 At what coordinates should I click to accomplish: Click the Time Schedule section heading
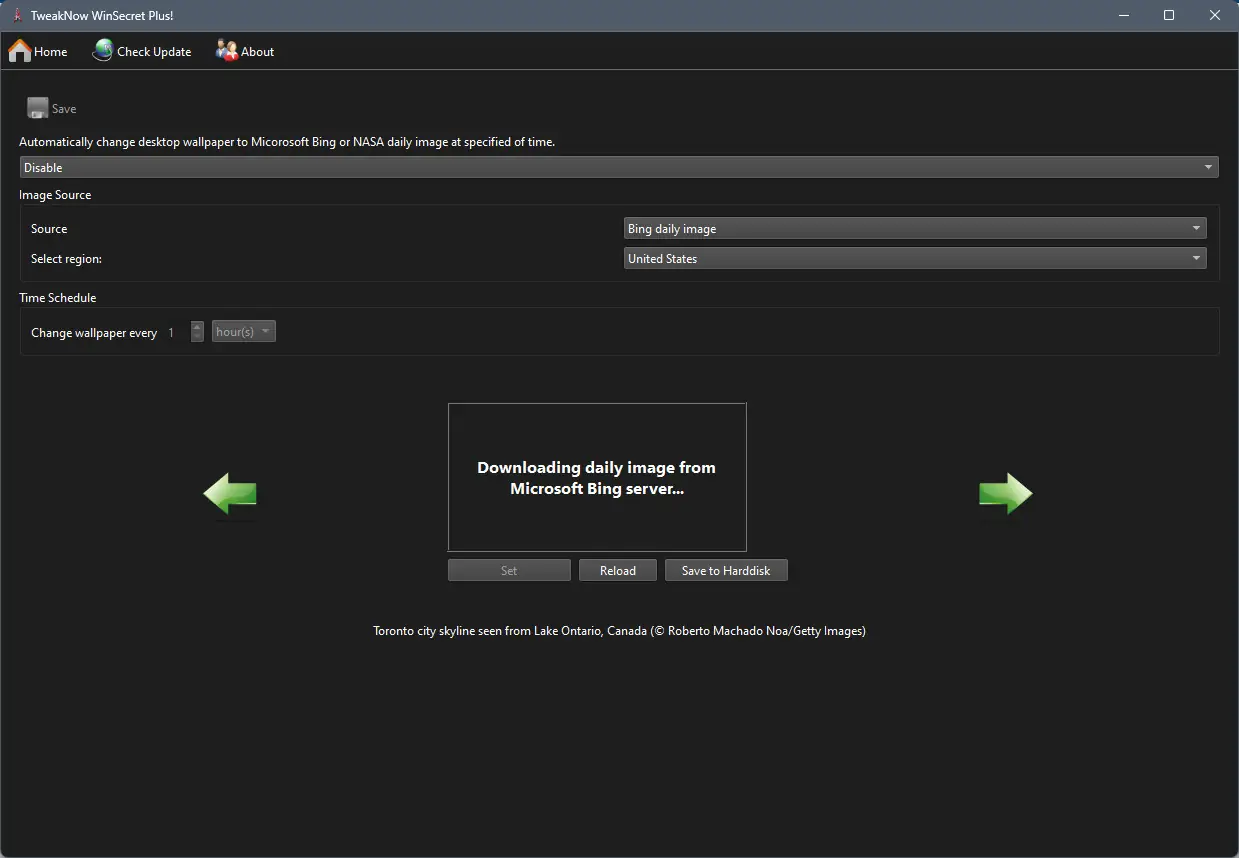coord(58,298)
